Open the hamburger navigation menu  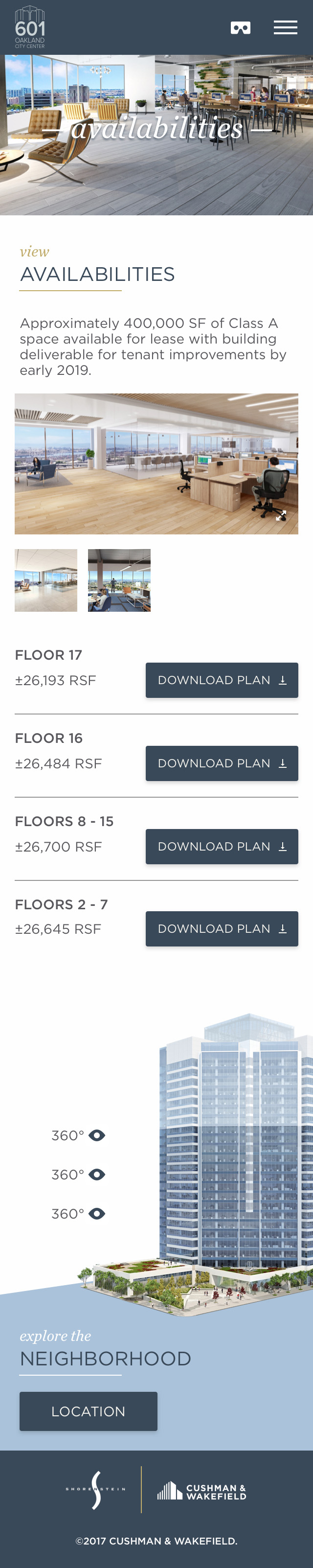[285, 27]
